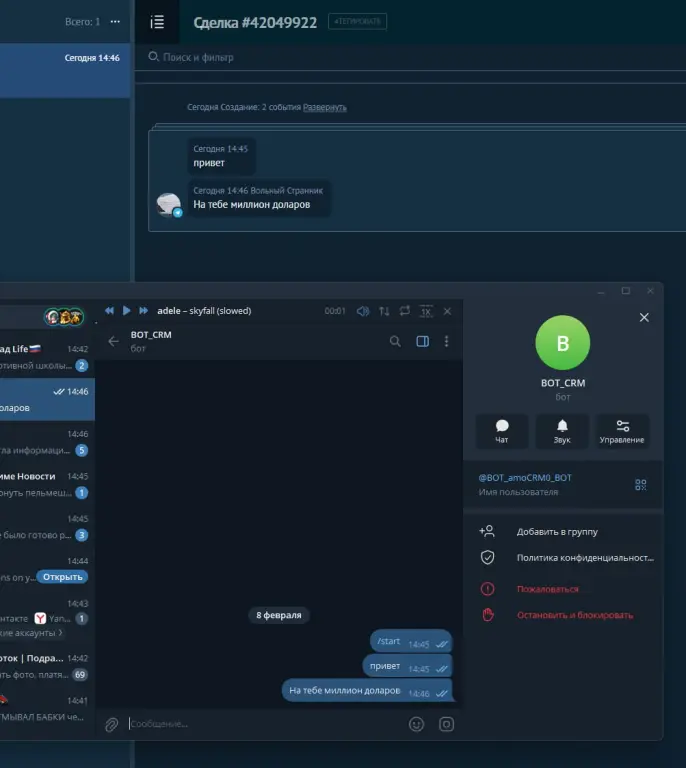
Task: Skip to the next audio track
Action: point(144,311)
